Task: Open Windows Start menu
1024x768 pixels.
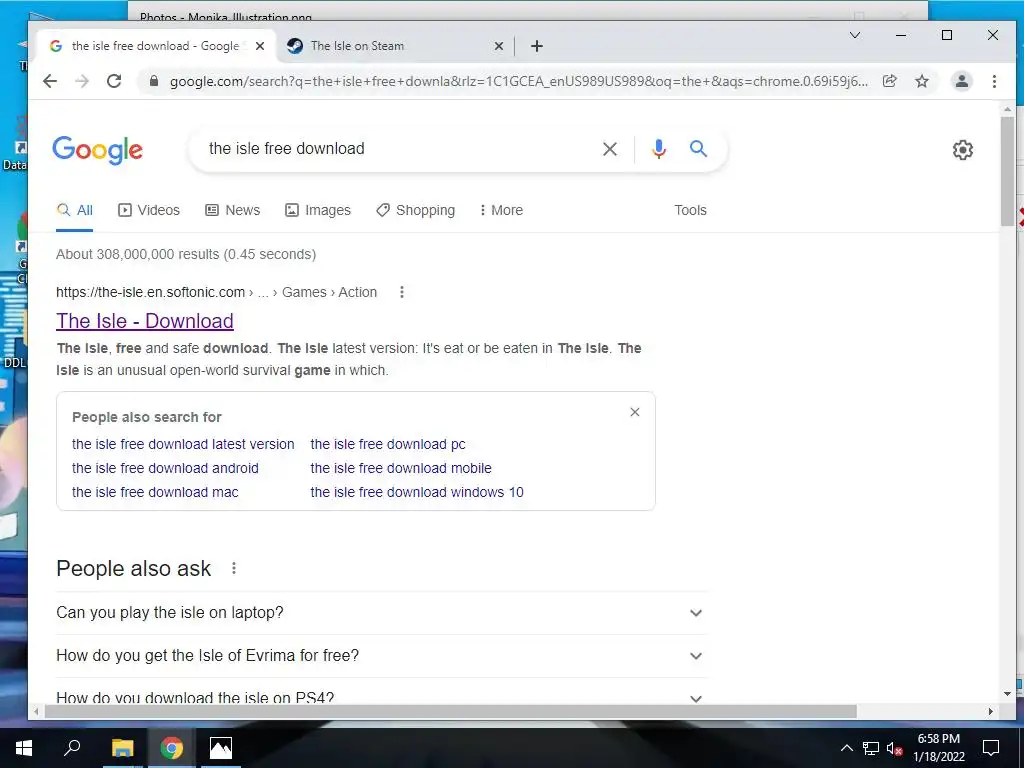Action: 24,748
